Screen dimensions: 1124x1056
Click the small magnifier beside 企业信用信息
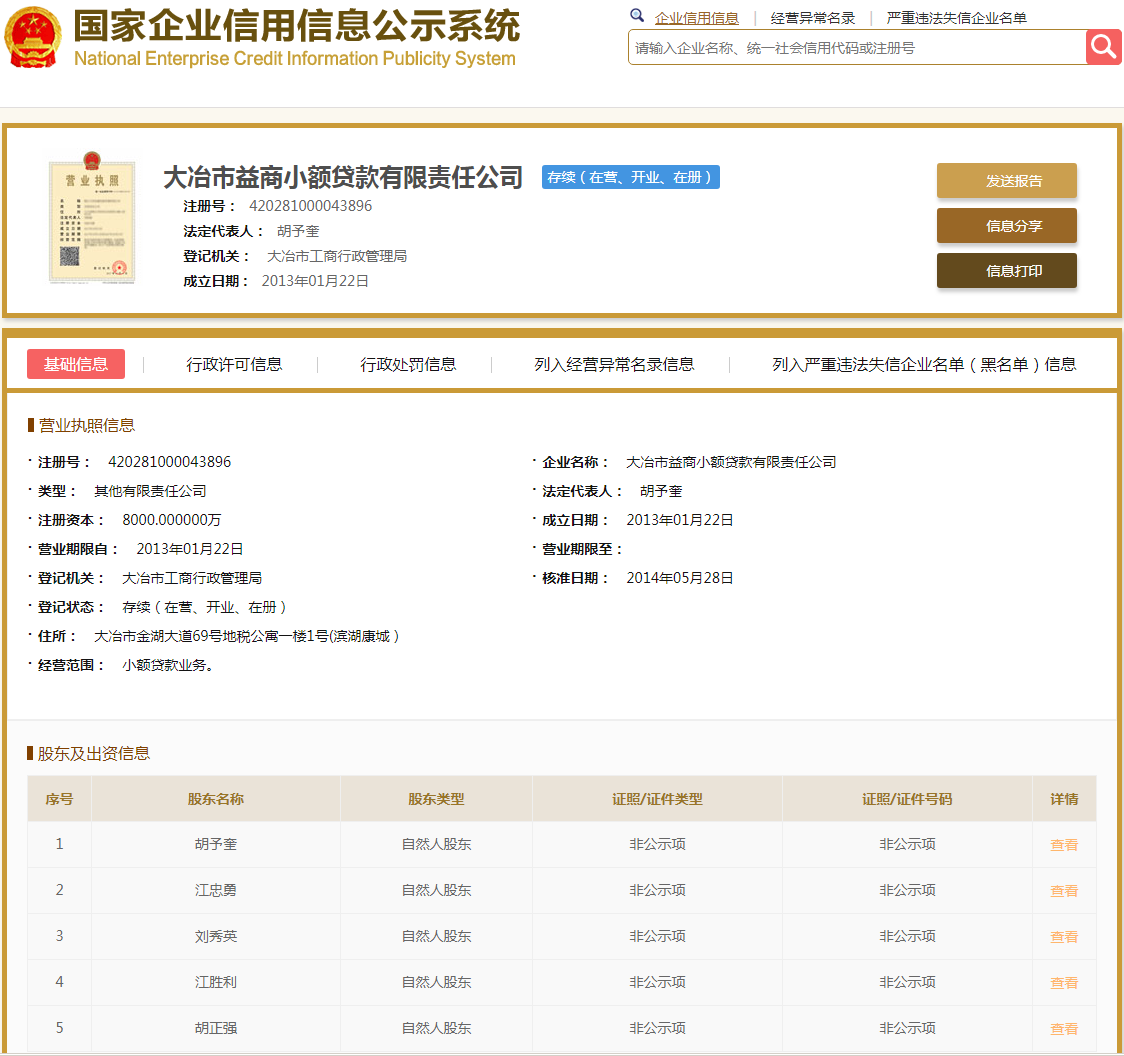(x=637, y=16)
